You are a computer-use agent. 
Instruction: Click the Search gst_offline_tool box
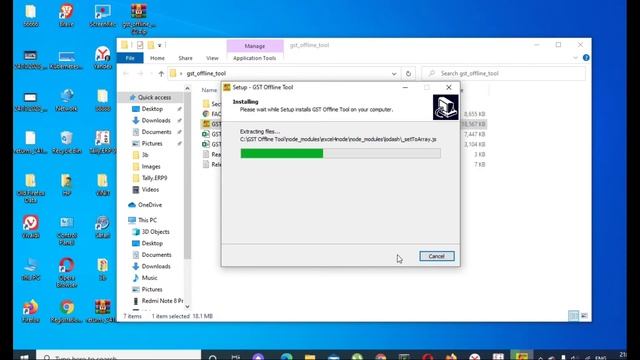pyautogui.click(x=504, y=73)
